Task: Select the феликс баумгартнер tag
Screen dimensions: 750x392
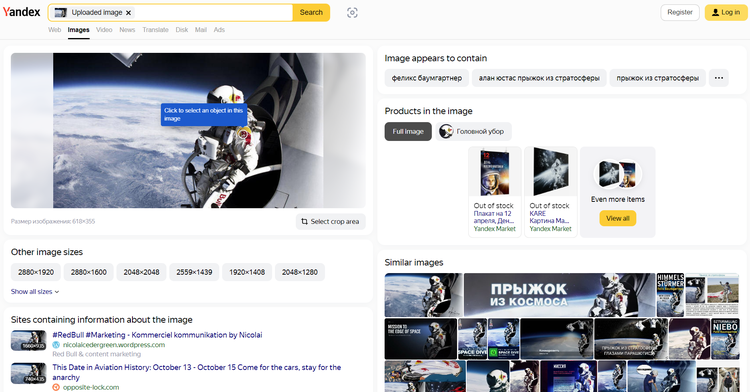Action: (x=427, y=78)
